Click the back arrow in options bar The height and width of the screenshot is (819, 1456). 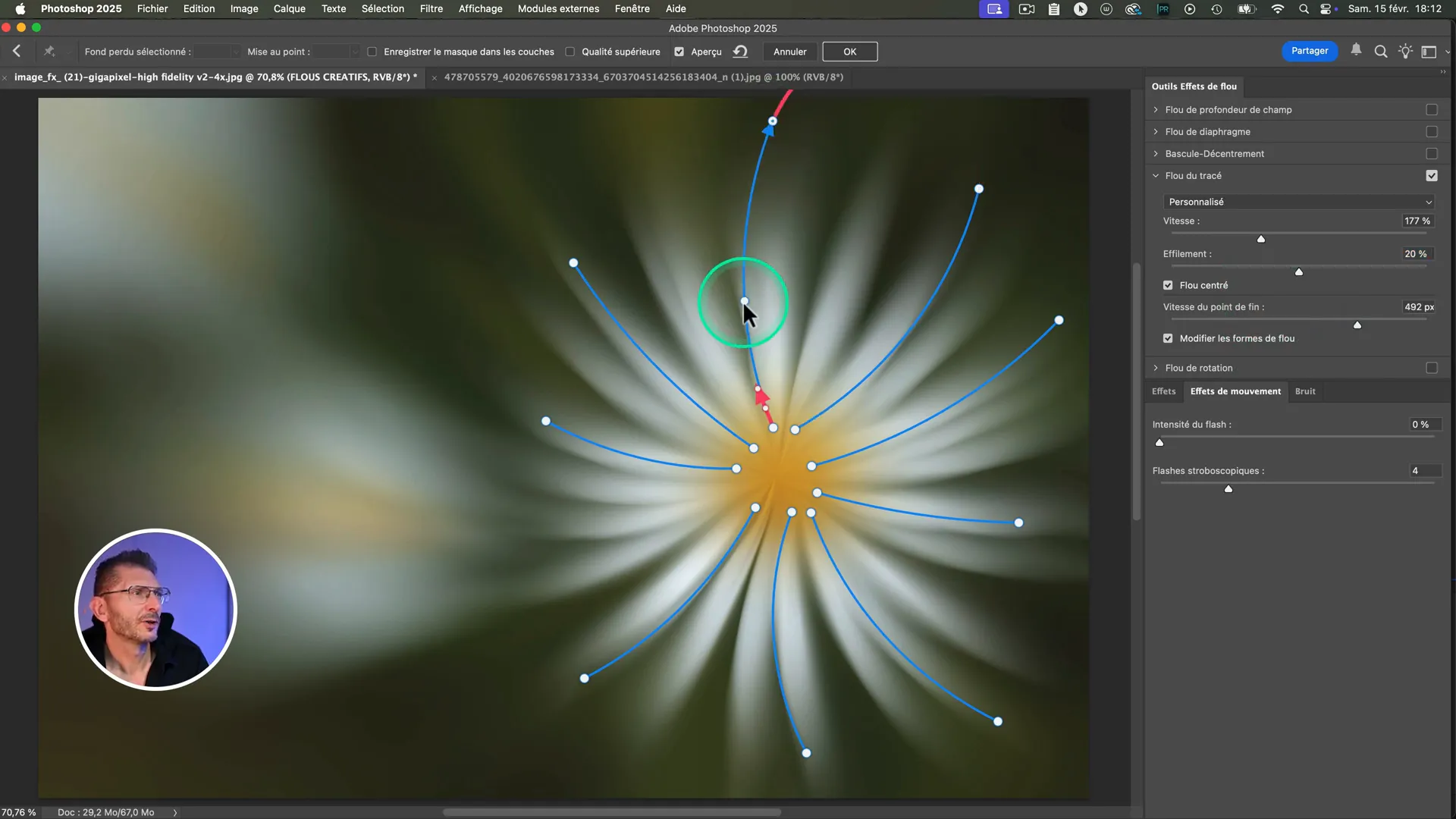pos(17,52)
